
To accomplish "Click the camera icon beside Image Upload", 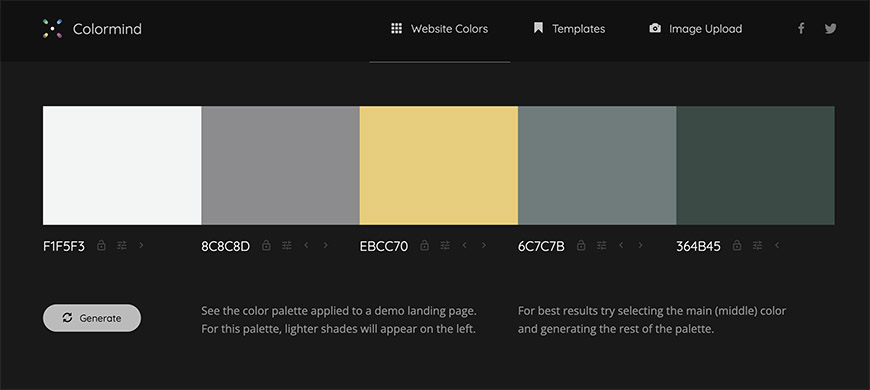I will coord(655,28).
